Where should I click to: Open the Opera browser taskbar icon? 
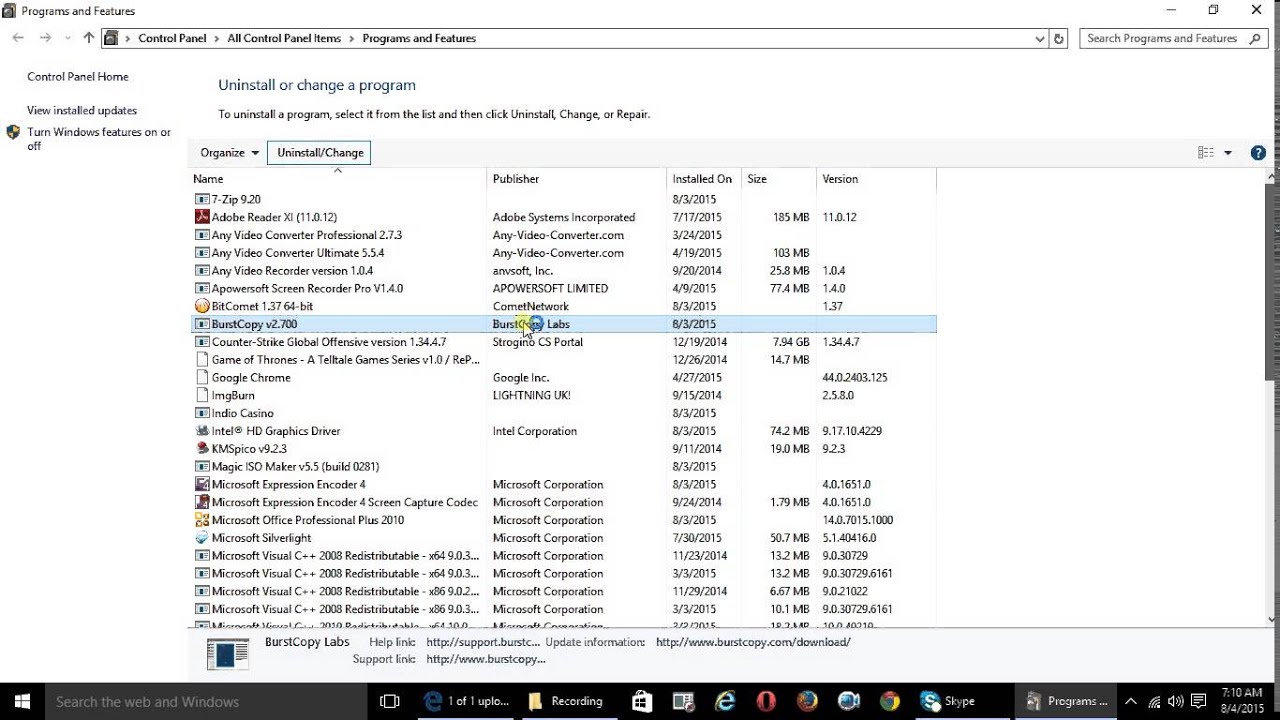[766, 701]
